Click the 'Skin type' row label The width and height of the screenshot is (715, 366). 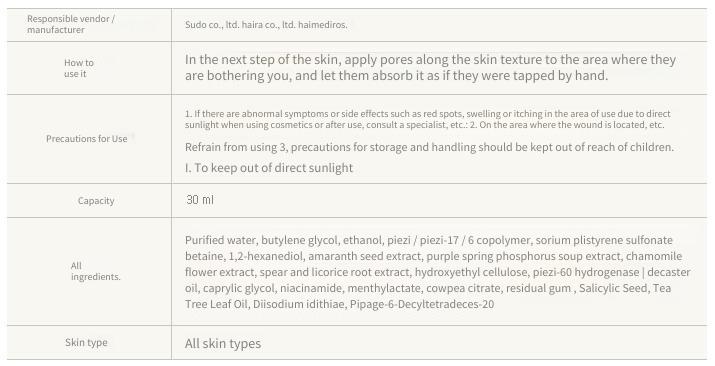(86, 342)
